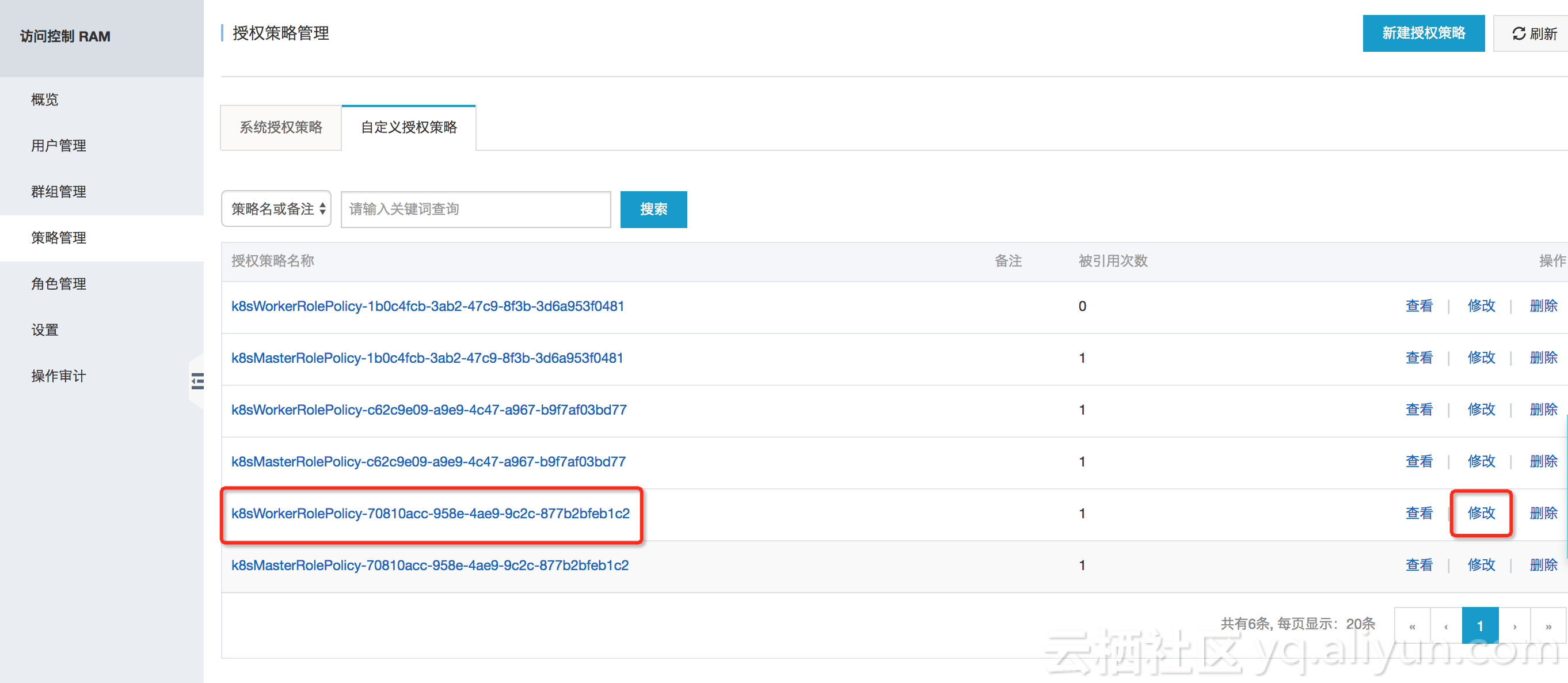This screenshot has height=683, width=1568.
Task: Click 查看 for k8sWorkerRolePolicy-c62c9e09
Action: click(1419, 409)
